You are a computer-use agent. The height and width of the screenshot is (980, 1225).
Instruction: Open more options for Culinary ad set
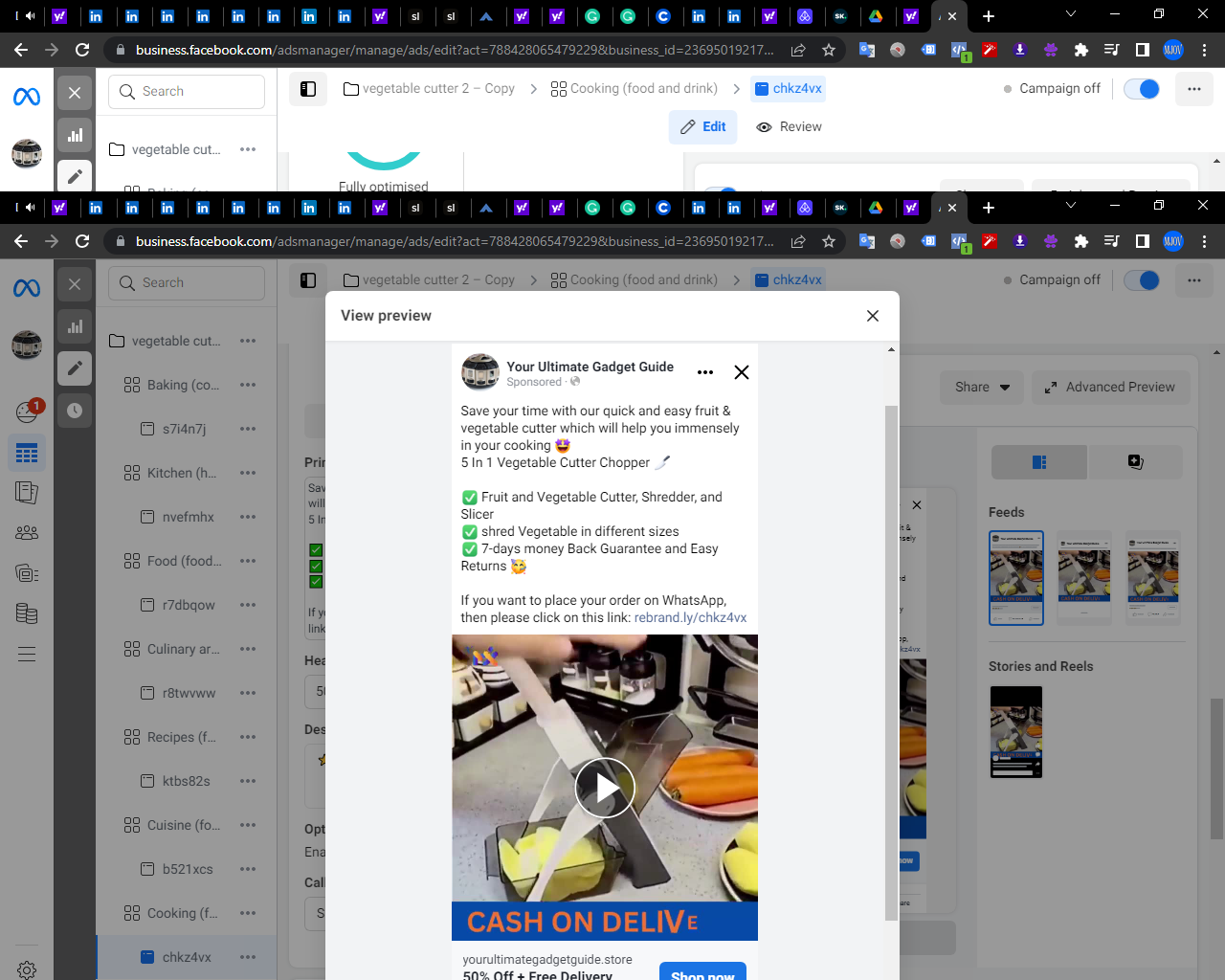pos(248,649)
